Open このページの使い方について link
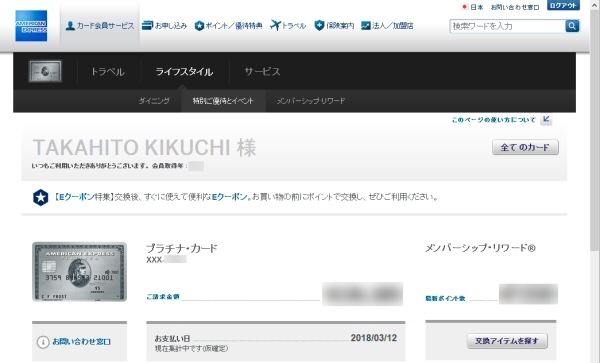This screenshot has width=600, height=363. click(x=493, y=120)
